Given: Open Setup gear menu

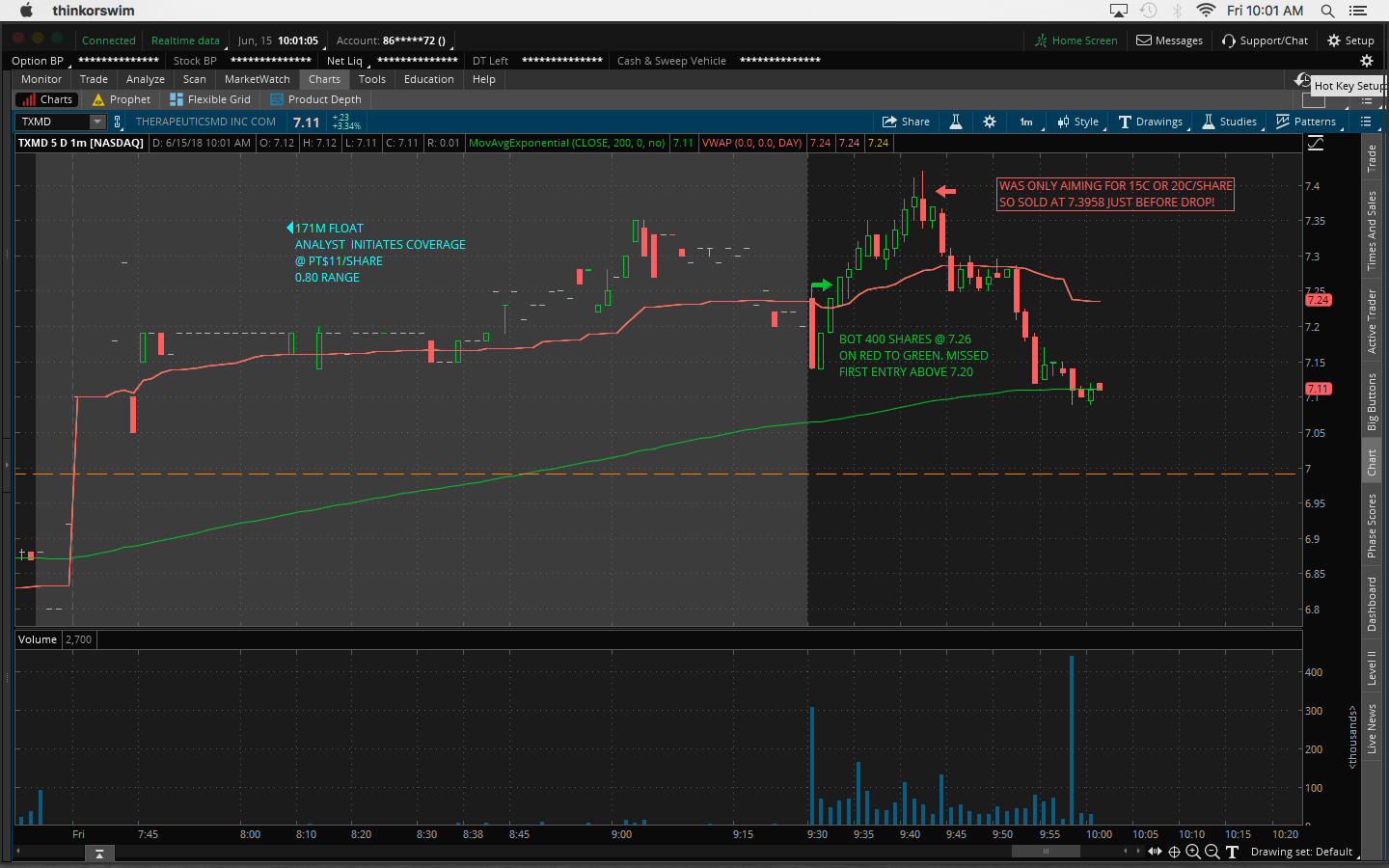Looking at the screenshot, I should pos(1350,41).
